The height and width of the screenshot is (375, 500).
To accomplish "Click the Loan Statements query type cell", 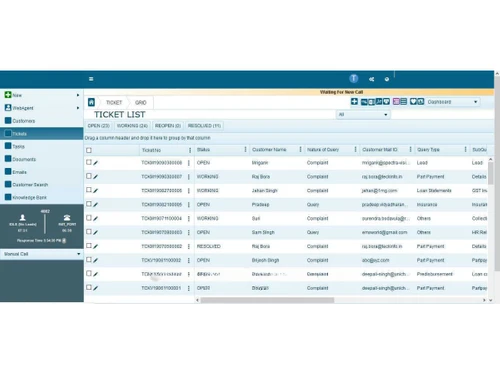I will point(434,191).
